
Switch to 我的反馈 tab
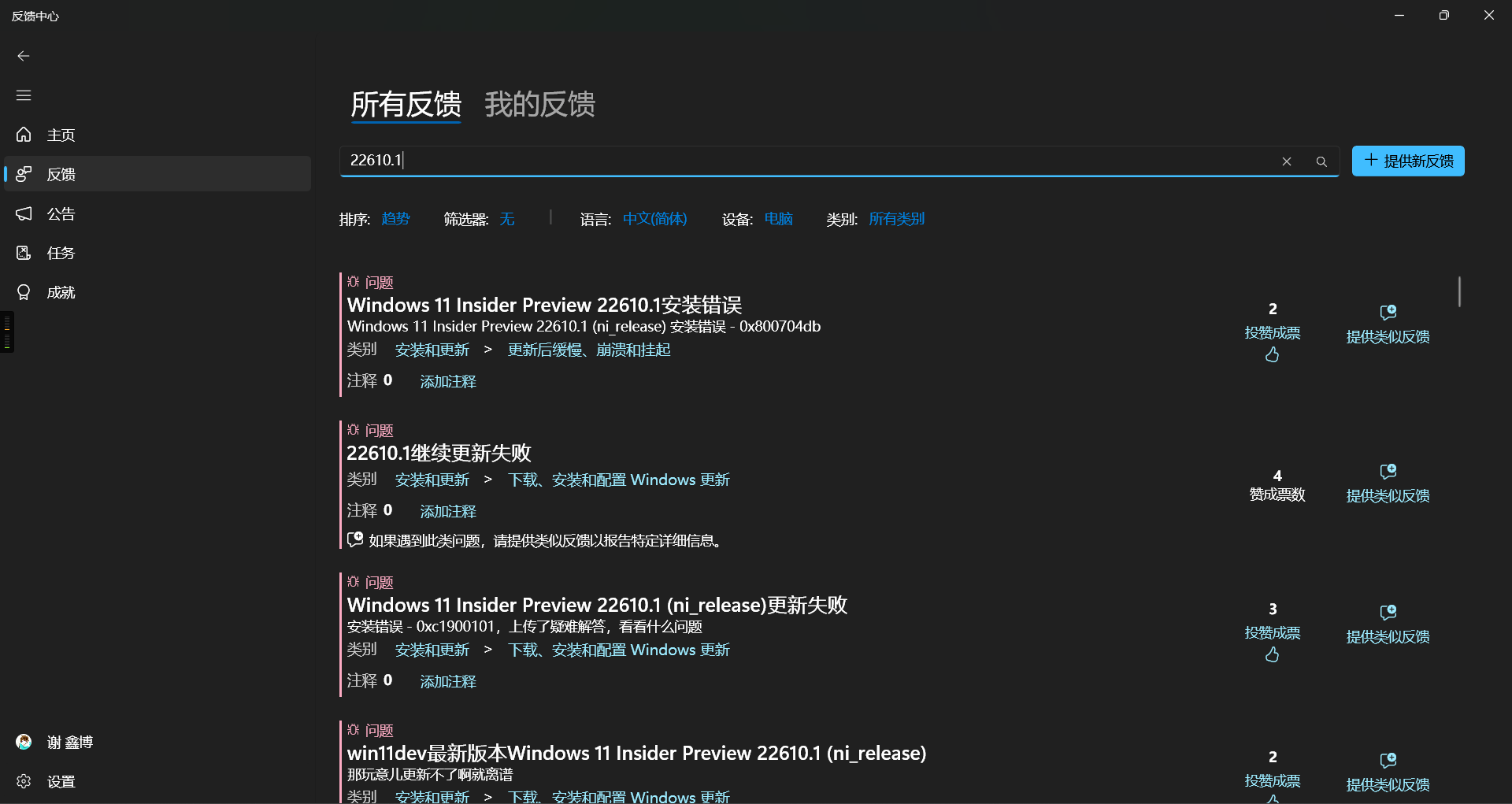point(540,105)
